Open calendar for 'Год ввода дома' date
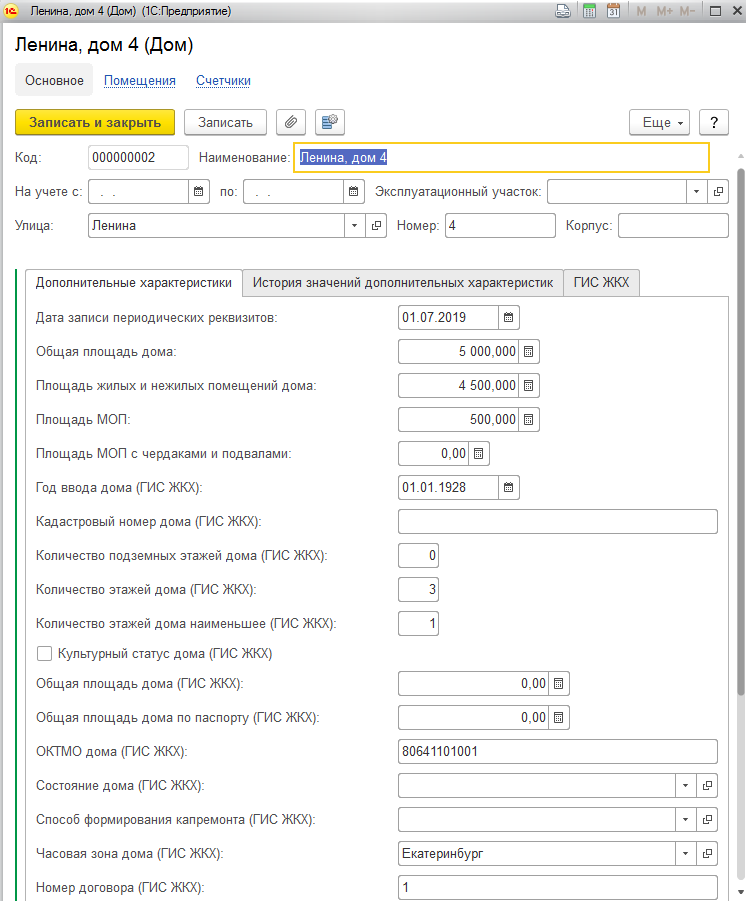The image size is (746, 901). pyautogui.click(x=508, y=487)
